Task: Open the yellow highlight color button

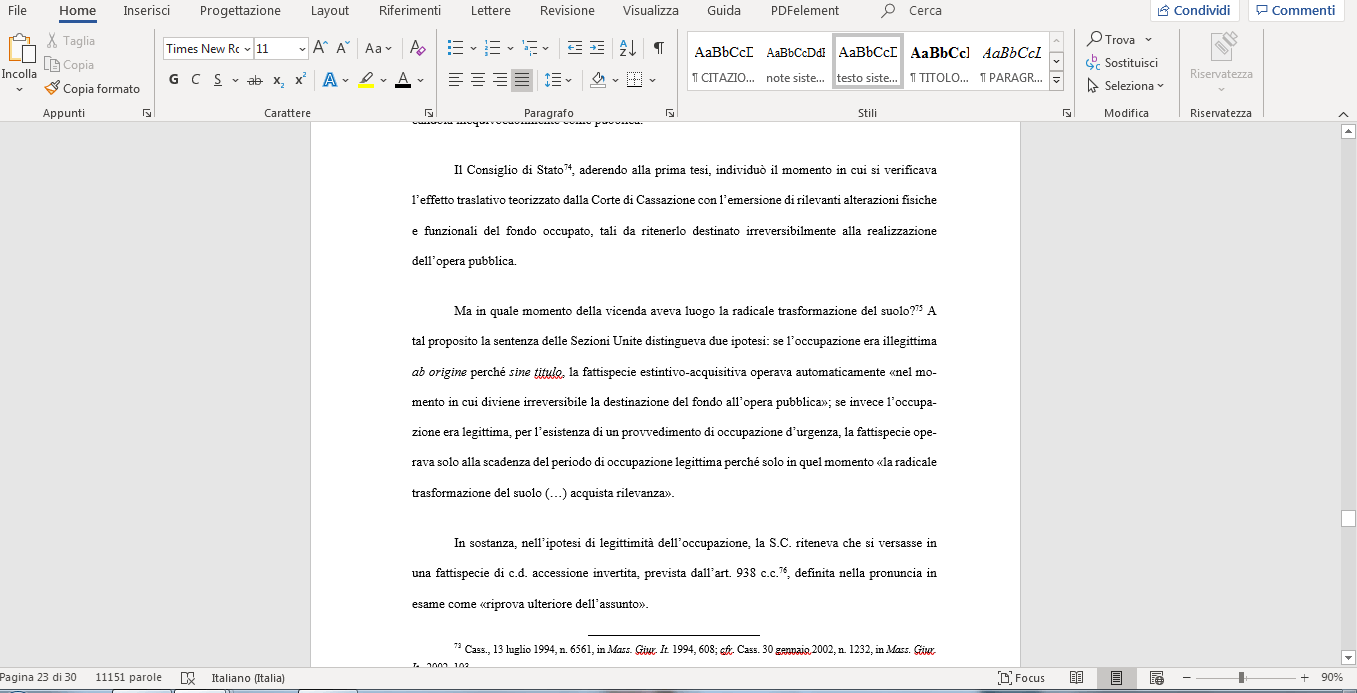Action: [x=366, y=80]
